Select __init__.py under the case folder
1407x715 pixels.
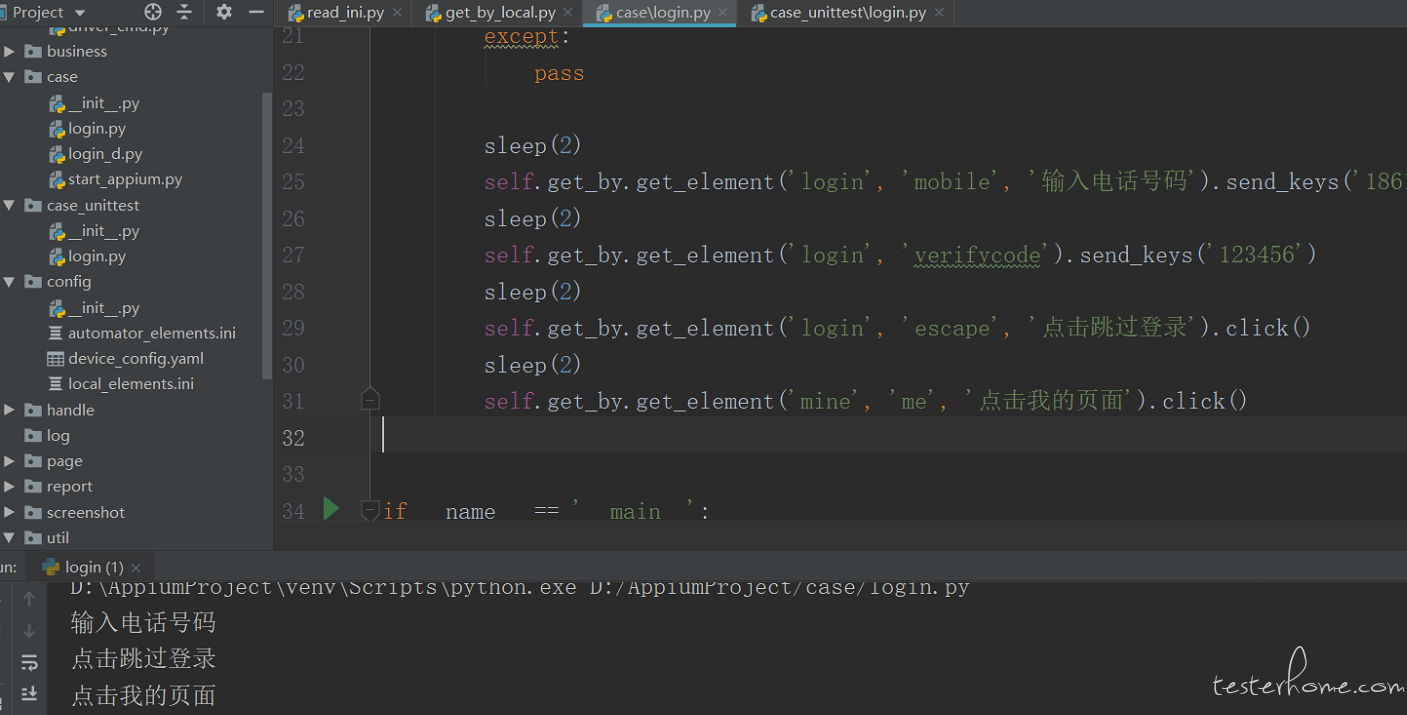pyautogui.click(x=103, y=103)
